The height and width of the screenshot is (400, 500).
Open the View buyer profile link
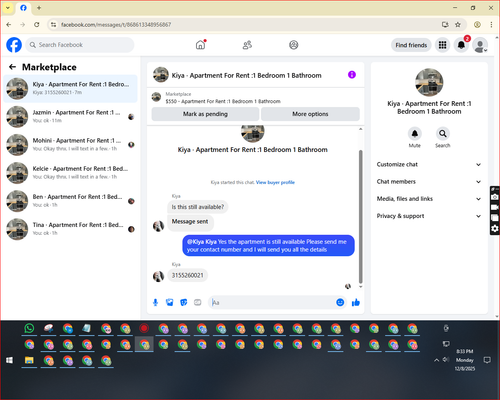pyautogui.click(x=275, y=182)
